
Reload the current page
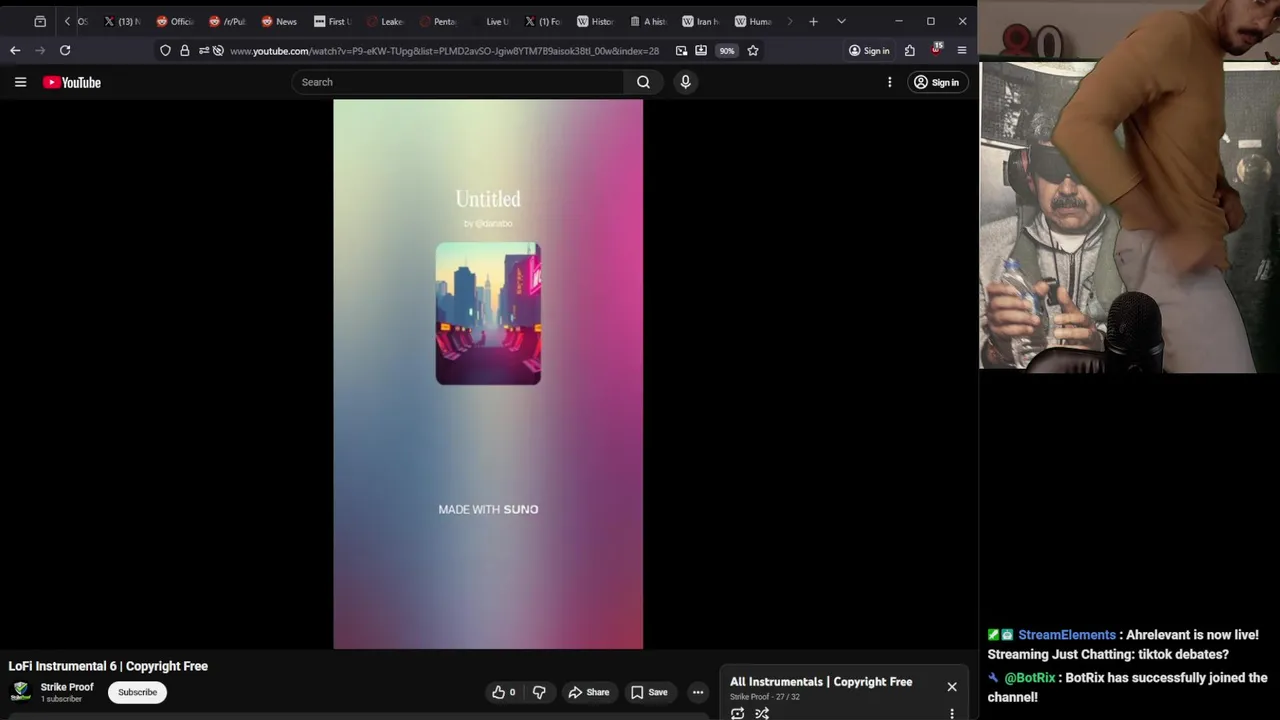[x=65, y=50]
